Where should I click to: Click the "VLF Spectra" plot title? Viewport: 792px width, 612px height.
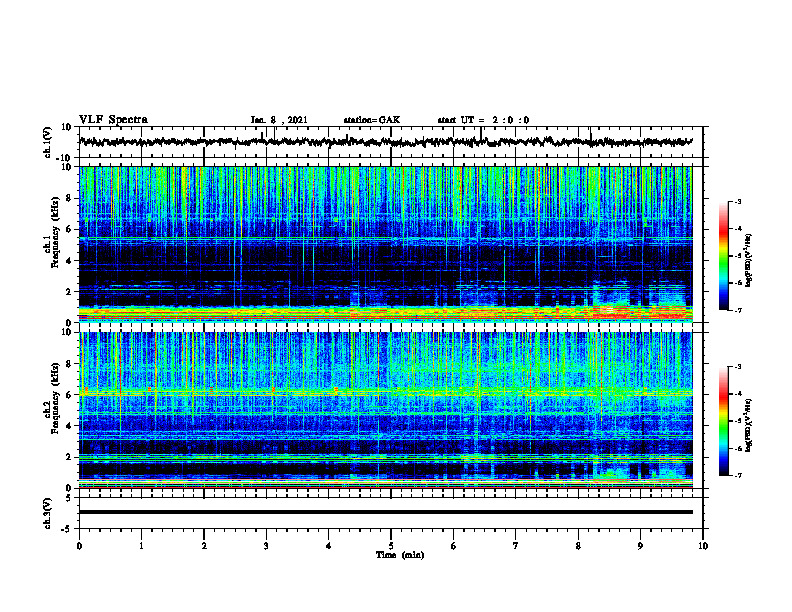click(x=113, y=120)
